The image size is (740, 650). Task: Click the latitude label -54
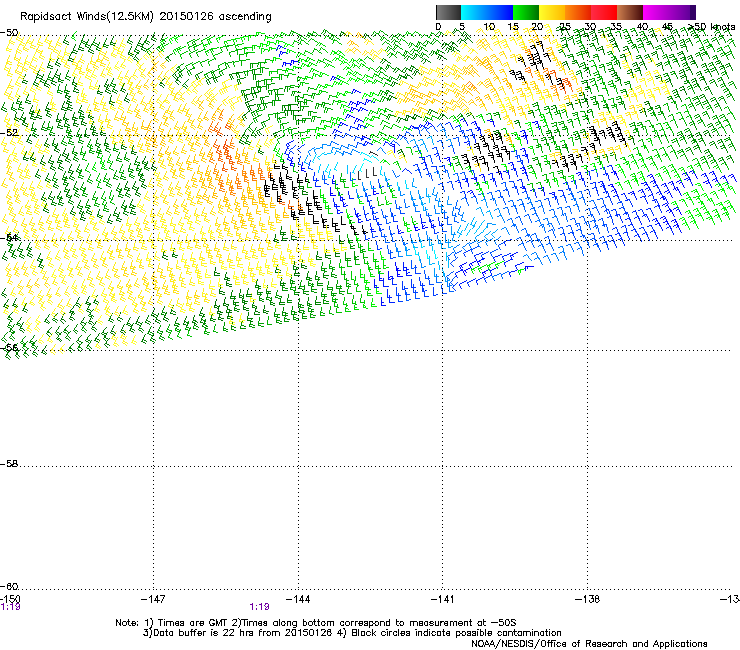[9, 237]
